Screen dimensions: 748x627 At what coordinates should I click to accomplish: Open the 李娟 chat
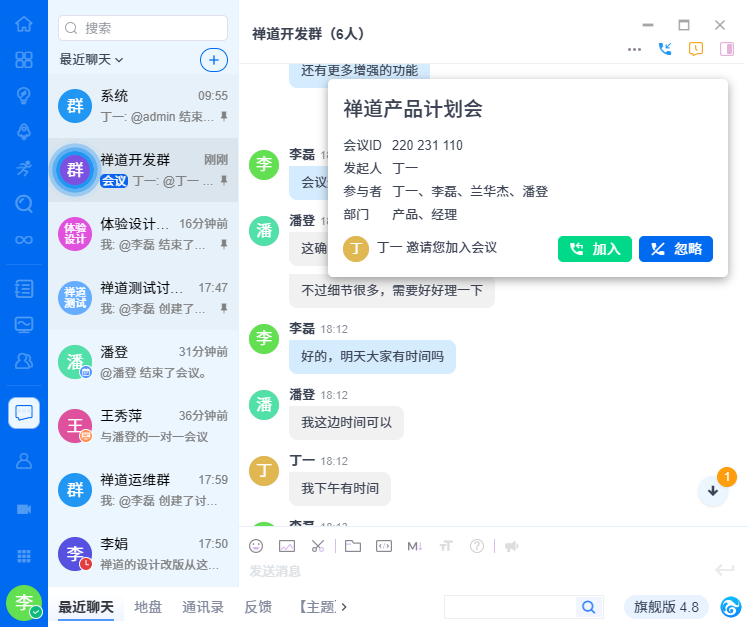coord(143,554)
